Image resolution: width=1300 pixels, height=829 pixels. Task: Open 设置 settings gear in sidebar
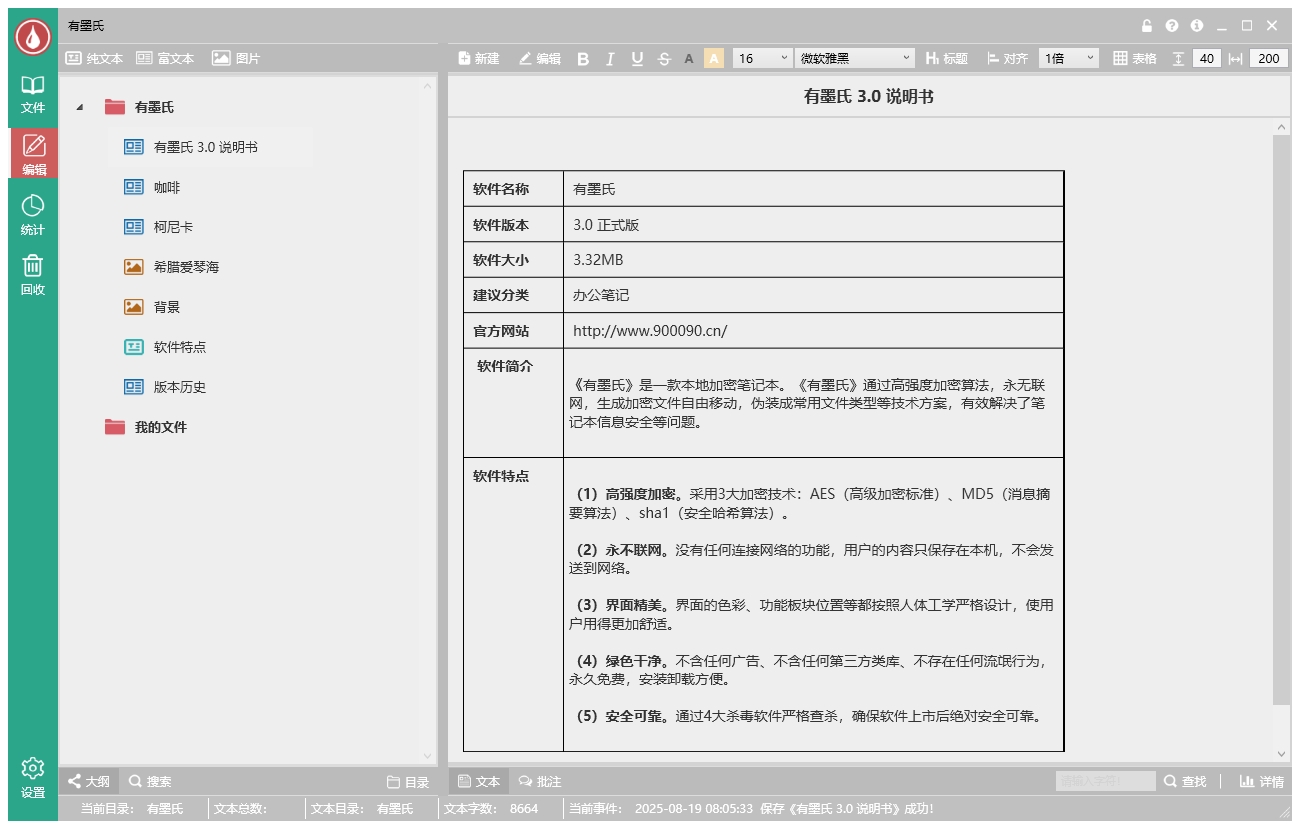coord(33,777)
